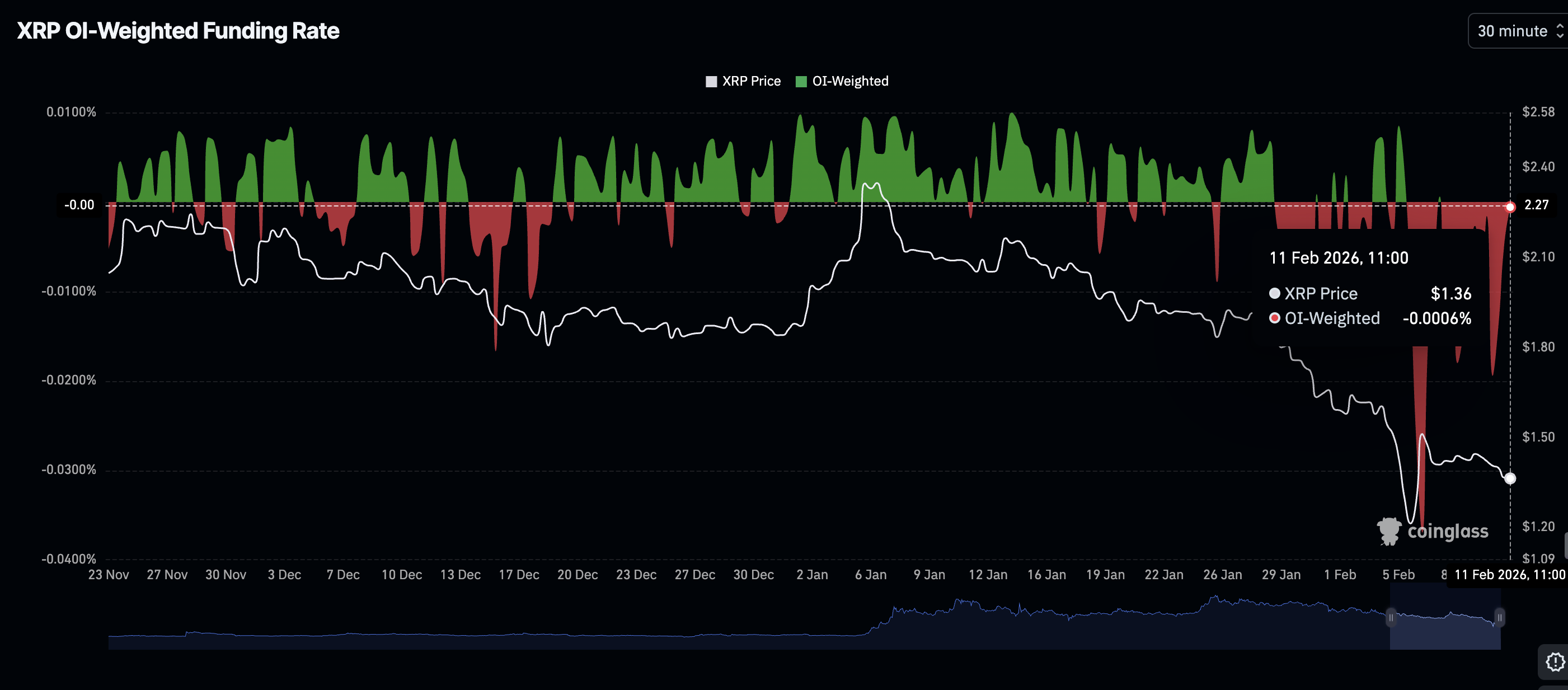Toggle the OI-Weighted legend series

click(849, 82)
